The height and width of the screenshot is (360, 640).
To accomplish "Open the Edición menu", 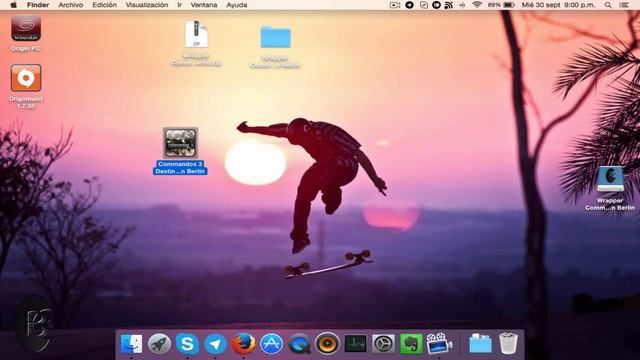I will coord(104,5).
